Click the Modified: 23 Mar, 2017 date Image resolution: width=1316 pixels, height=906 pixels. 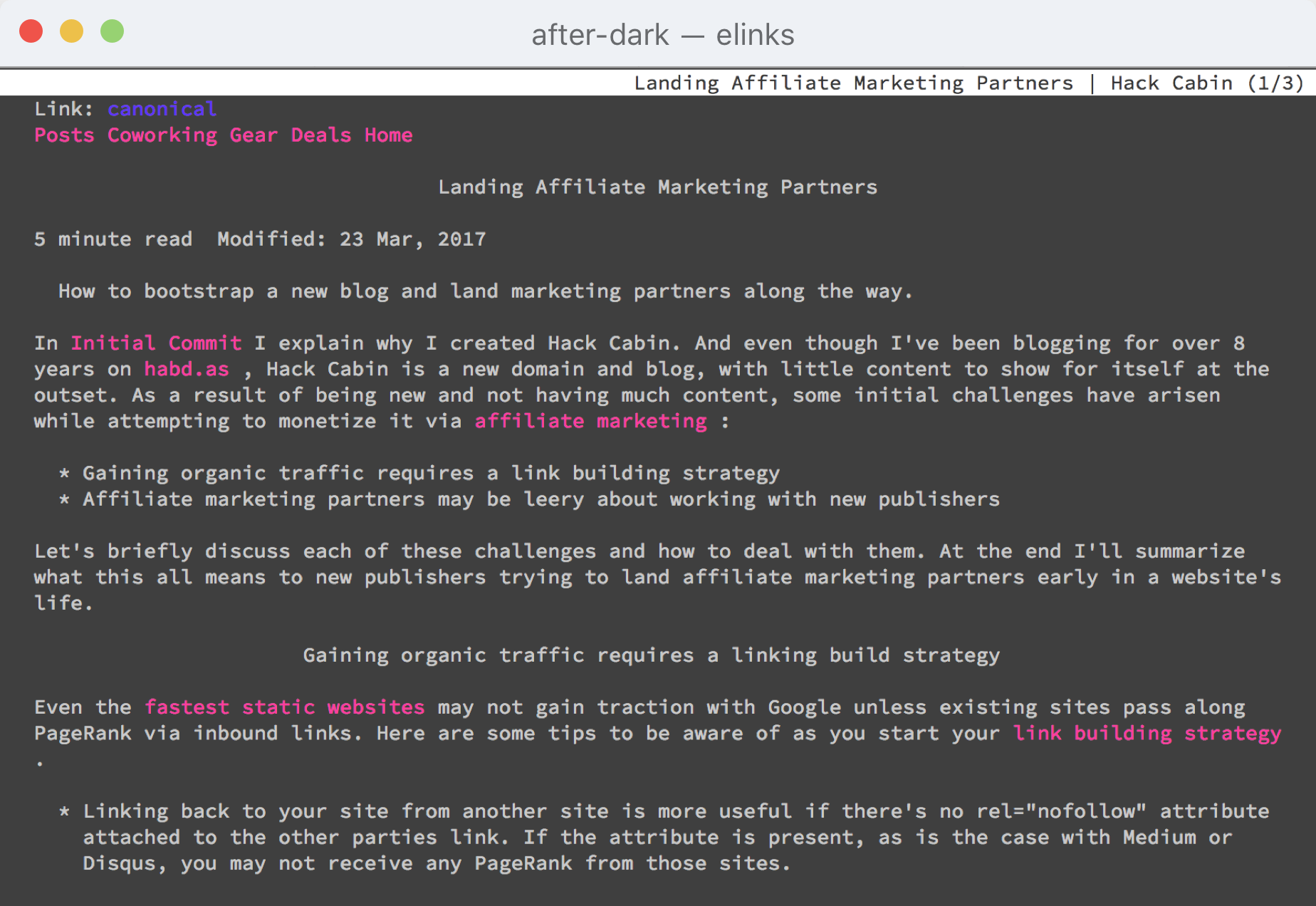click(x=351, y=239)
